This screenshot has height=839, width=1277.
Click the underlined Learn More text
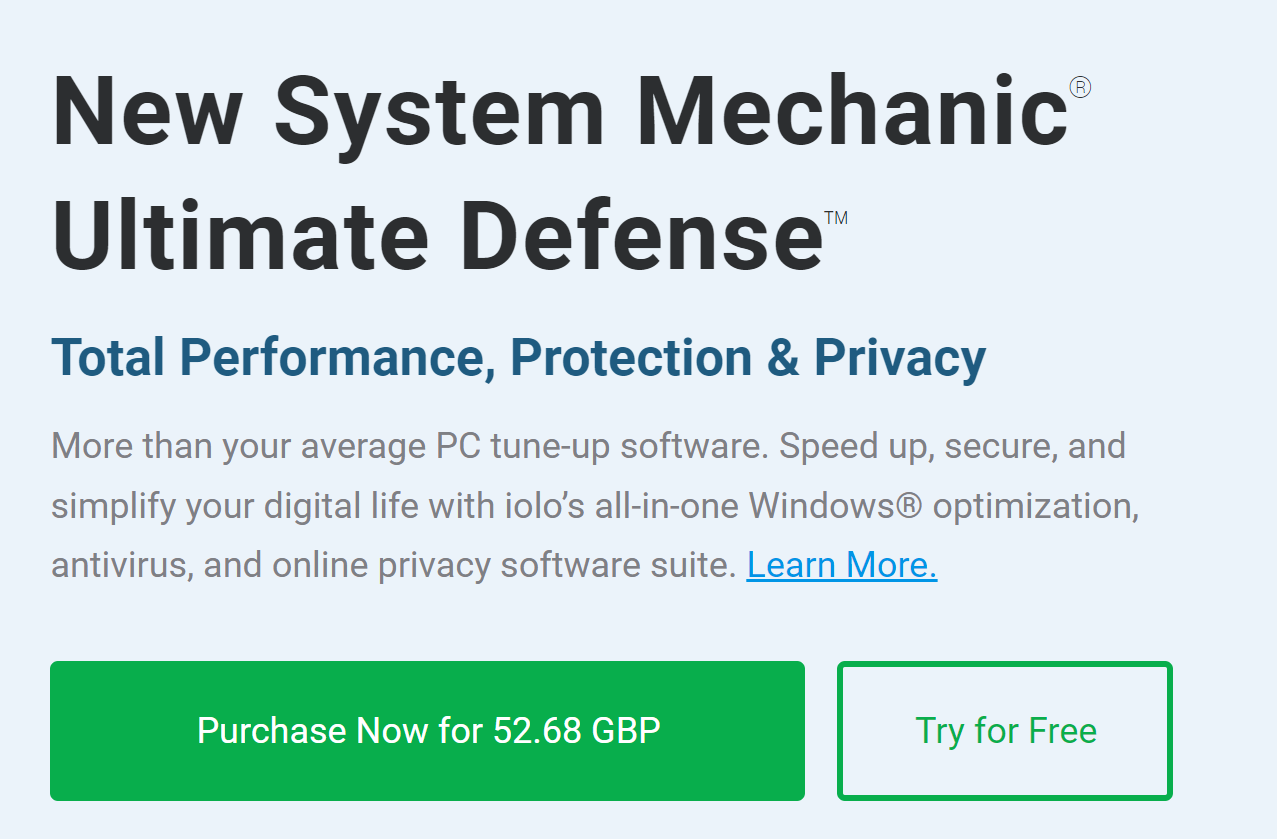[x=841, y=564]
